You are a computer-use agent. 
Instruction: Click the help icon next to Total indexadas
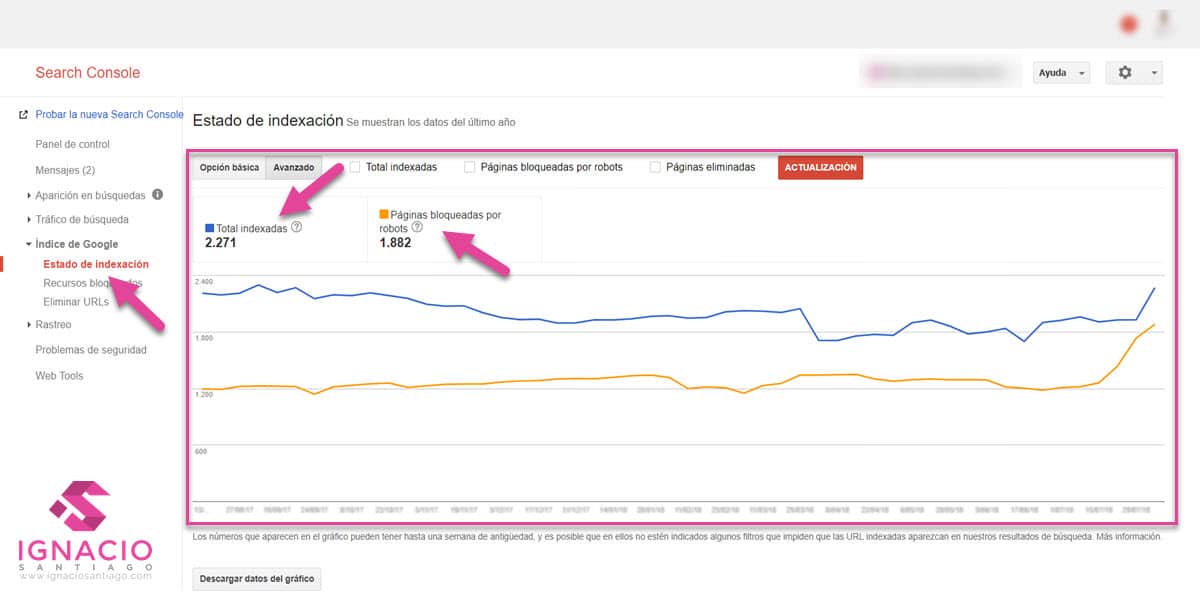296,227
